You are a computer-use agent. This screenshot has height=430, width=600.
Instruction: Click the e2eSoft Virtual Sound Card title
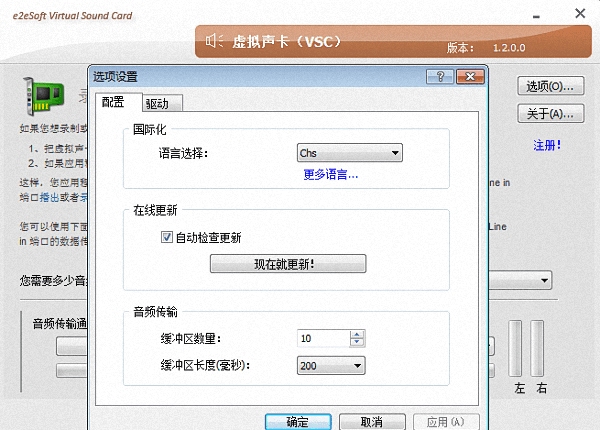point(72,16)
